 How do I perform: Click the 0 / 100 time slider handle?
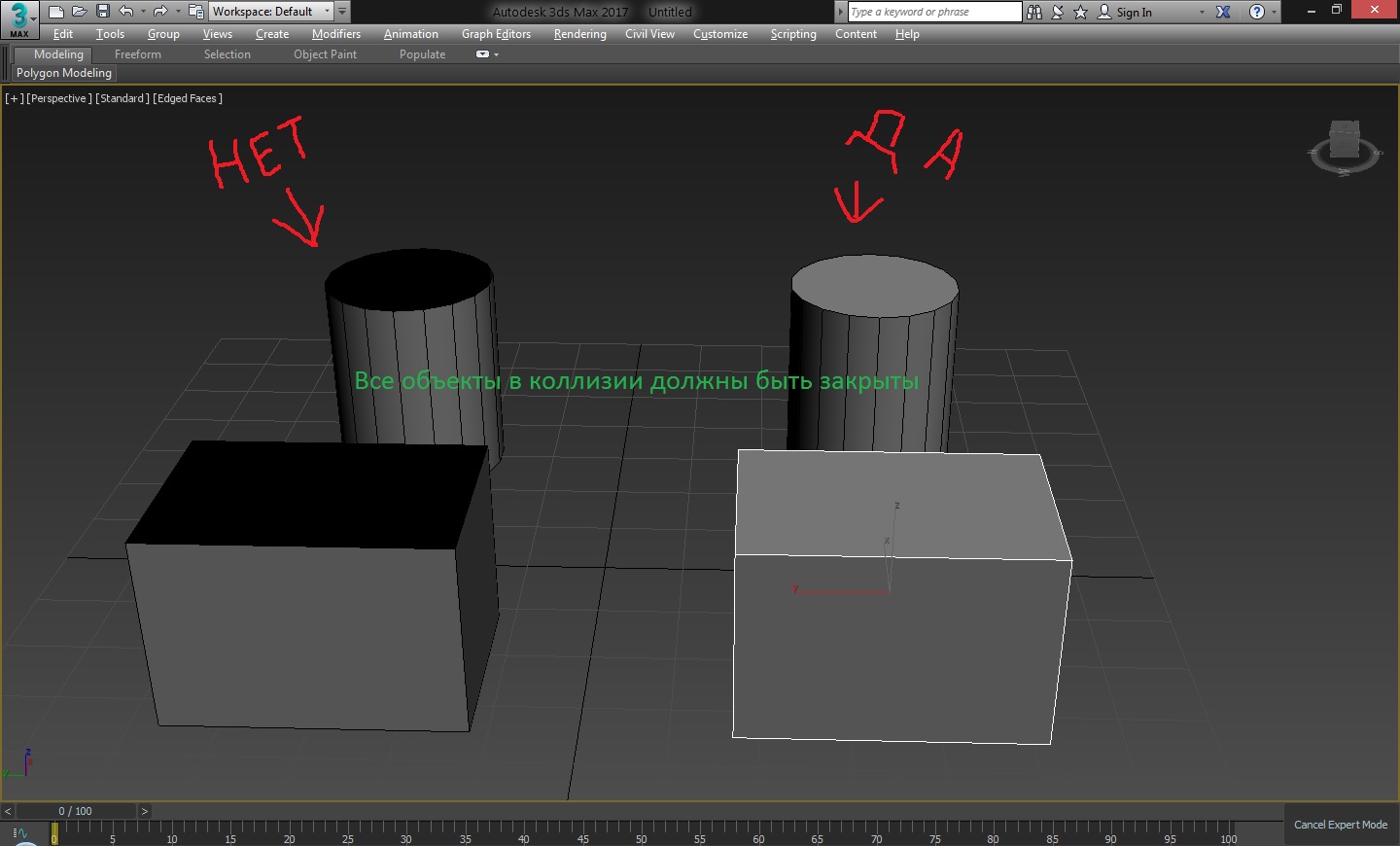point(75,811)
